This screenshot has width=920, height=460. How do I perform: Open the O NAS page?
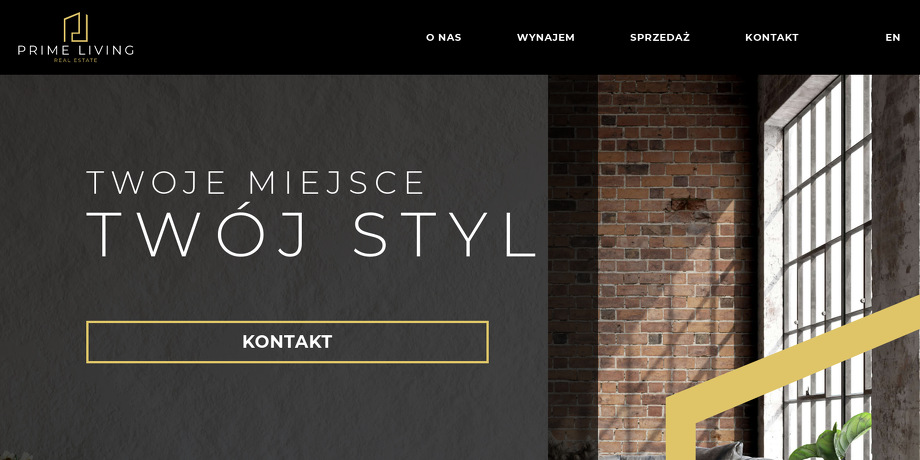point(444,38)
